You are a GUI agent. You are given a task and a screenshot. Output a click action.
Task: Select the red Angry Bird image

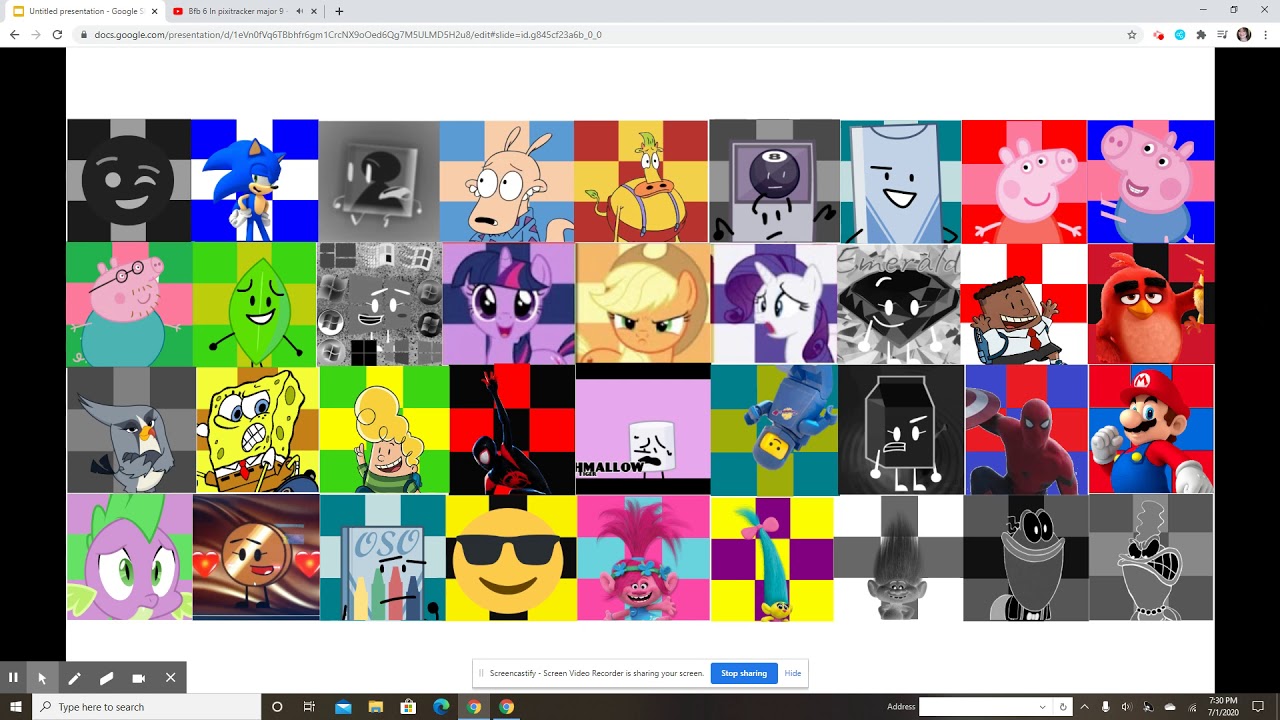[1151, 304]
